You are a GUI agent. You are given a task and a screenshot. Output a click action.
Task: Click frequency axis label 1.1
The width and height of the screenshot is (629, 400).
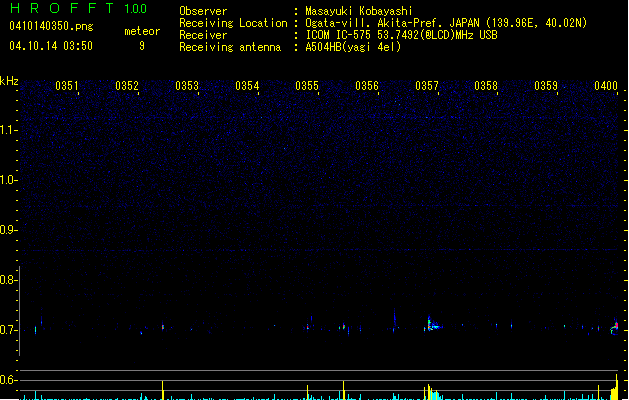coord(8,130)
